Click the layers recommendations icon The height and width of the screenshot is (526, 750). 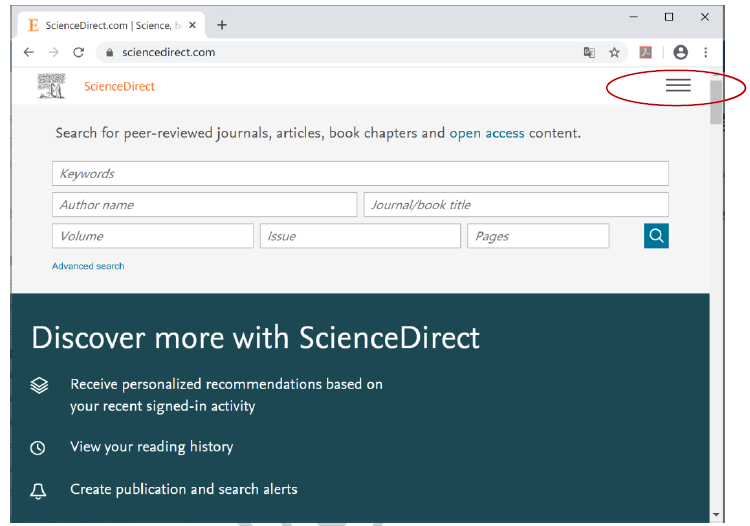(39, 385)
